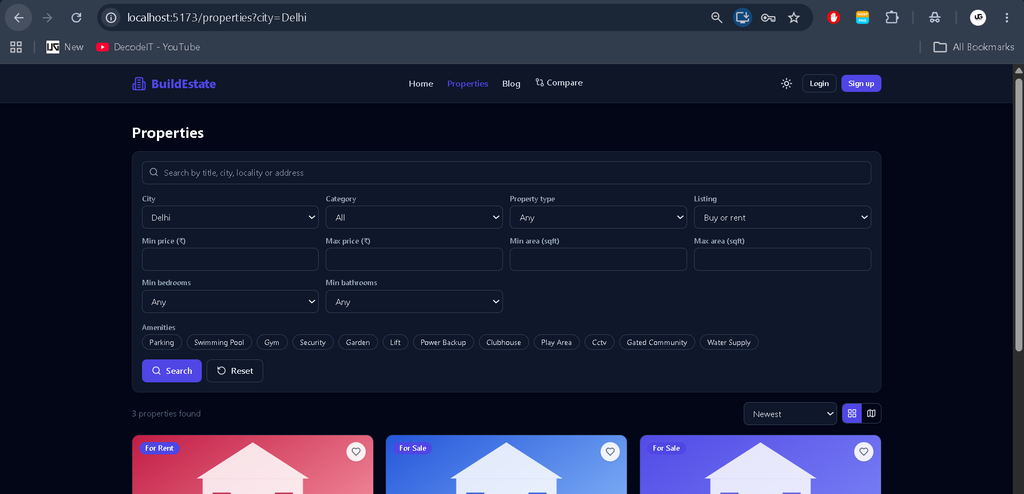Open Properties nav link
Viewport: 1024px width, 494px height.
[x=468, y=84]
